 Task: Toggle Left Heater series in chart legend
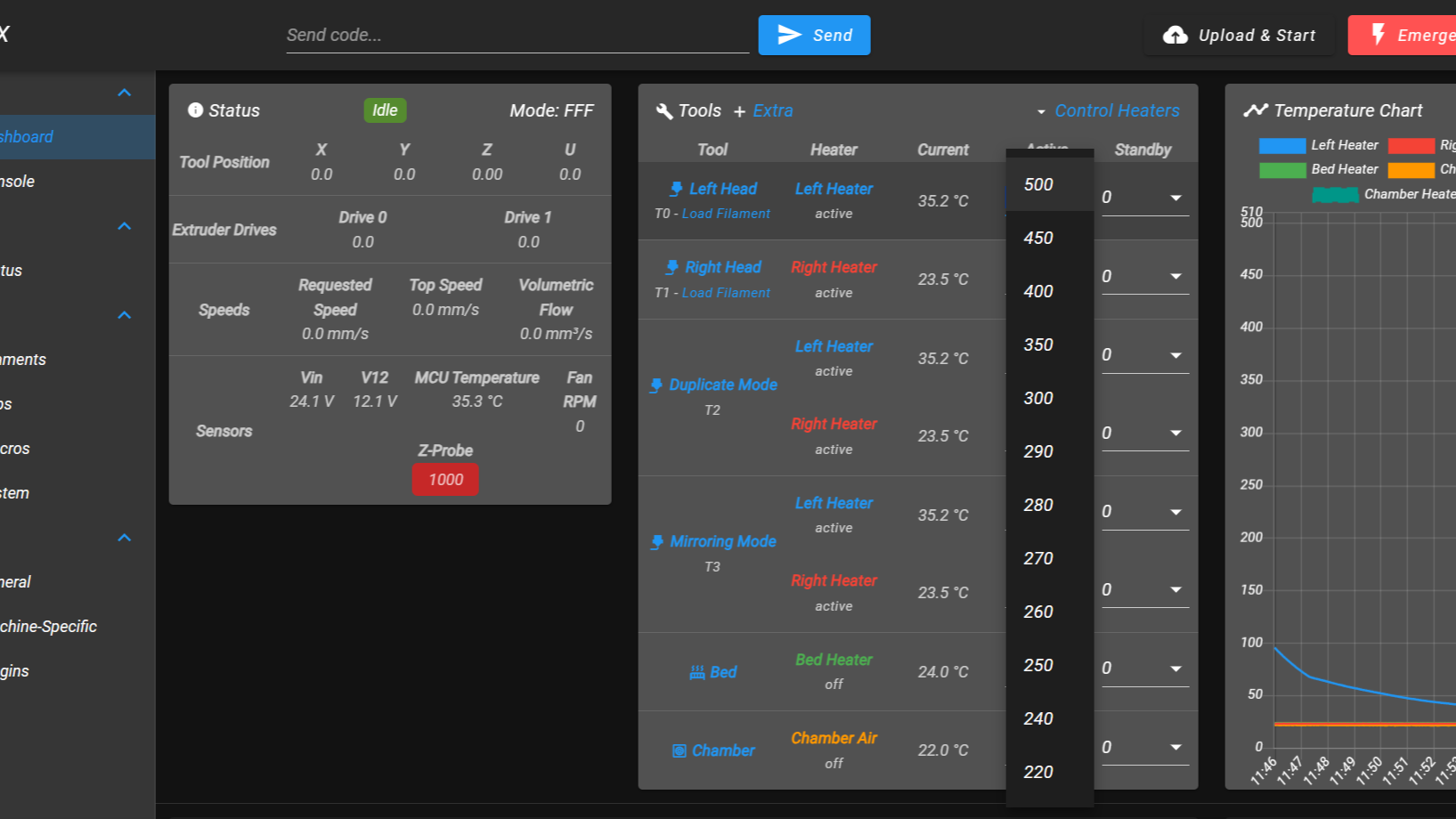pos(1319,145)
